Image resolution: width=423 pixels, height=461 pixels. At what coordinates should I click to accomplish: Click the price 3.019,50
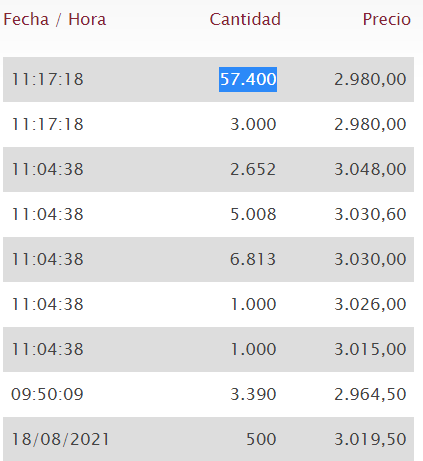(370, 439)
